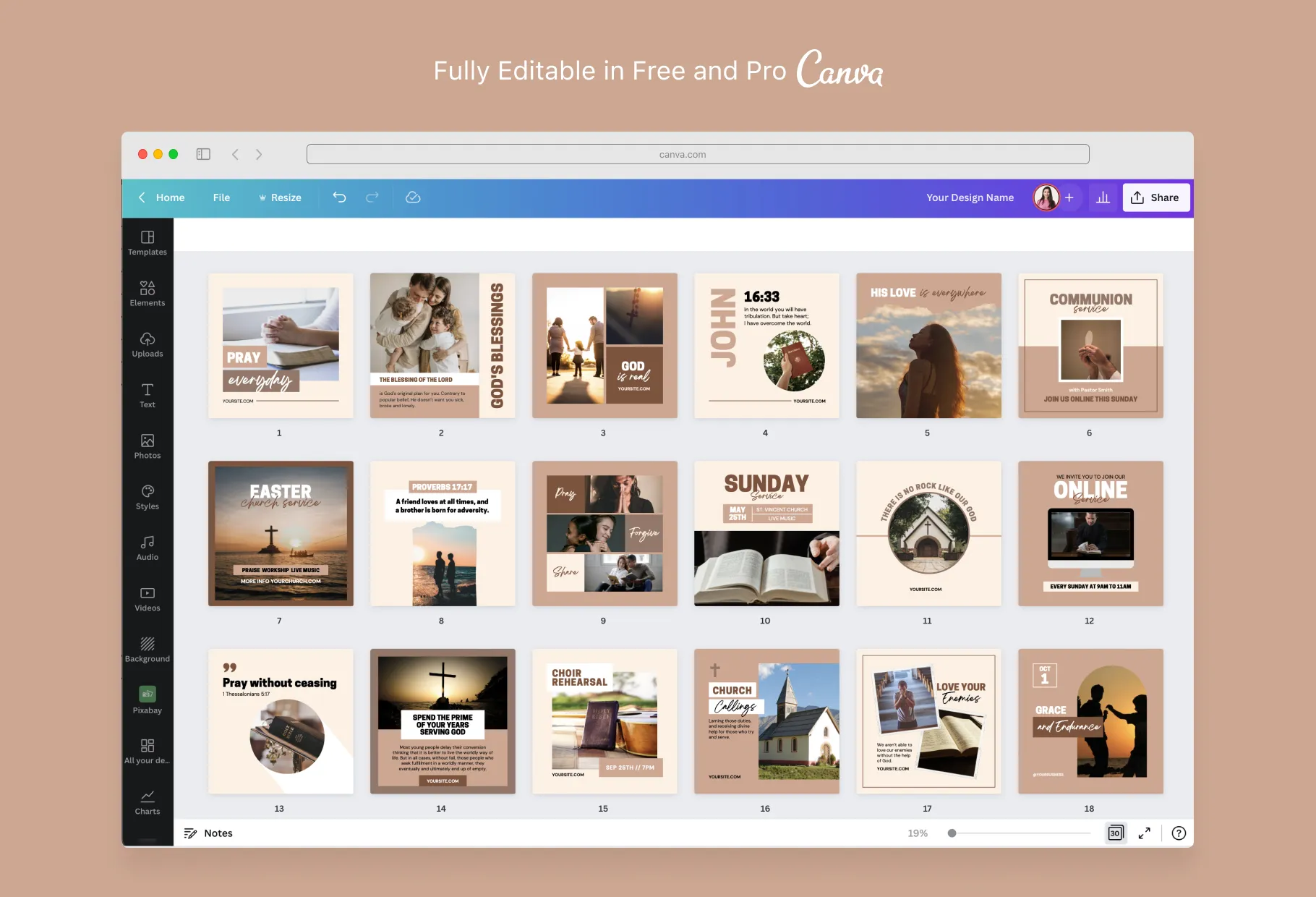Select page 17 Love Your Enemies design
This screenshot has width=1316, height=897.
click(x=928, y=721)
